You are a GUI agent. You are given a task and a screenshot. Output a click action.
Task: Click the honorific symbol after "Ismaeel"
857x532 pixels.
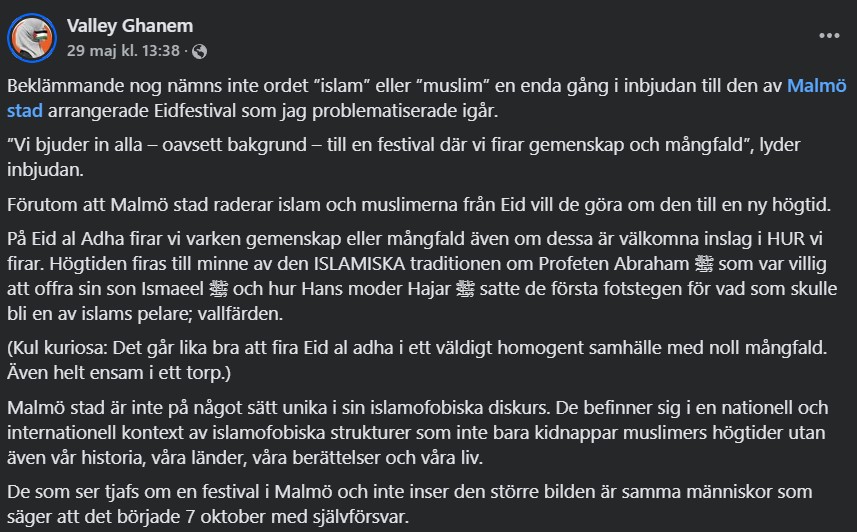coord(219,289)
